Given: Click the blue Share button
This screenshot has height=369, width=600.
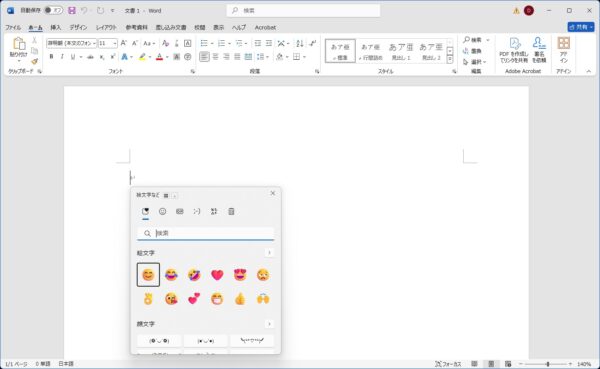Looking at the screenshot, I should pyautogui.click(x=581, y=27).
